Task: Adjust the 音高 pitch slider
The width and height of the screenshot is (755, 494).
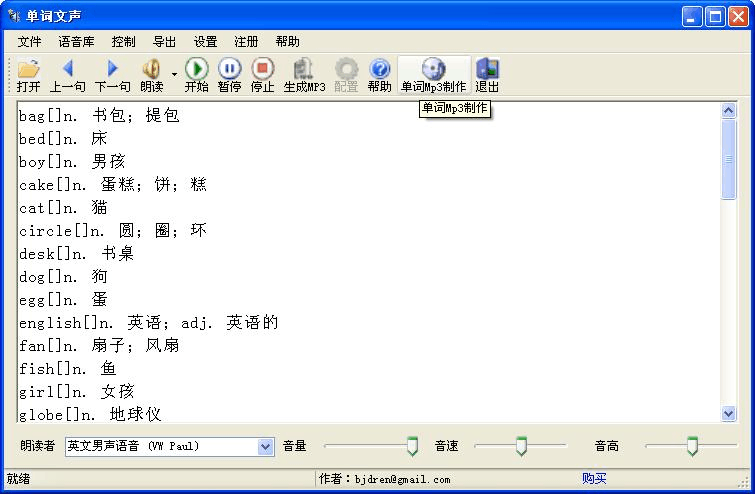Action: pos(692,446)
